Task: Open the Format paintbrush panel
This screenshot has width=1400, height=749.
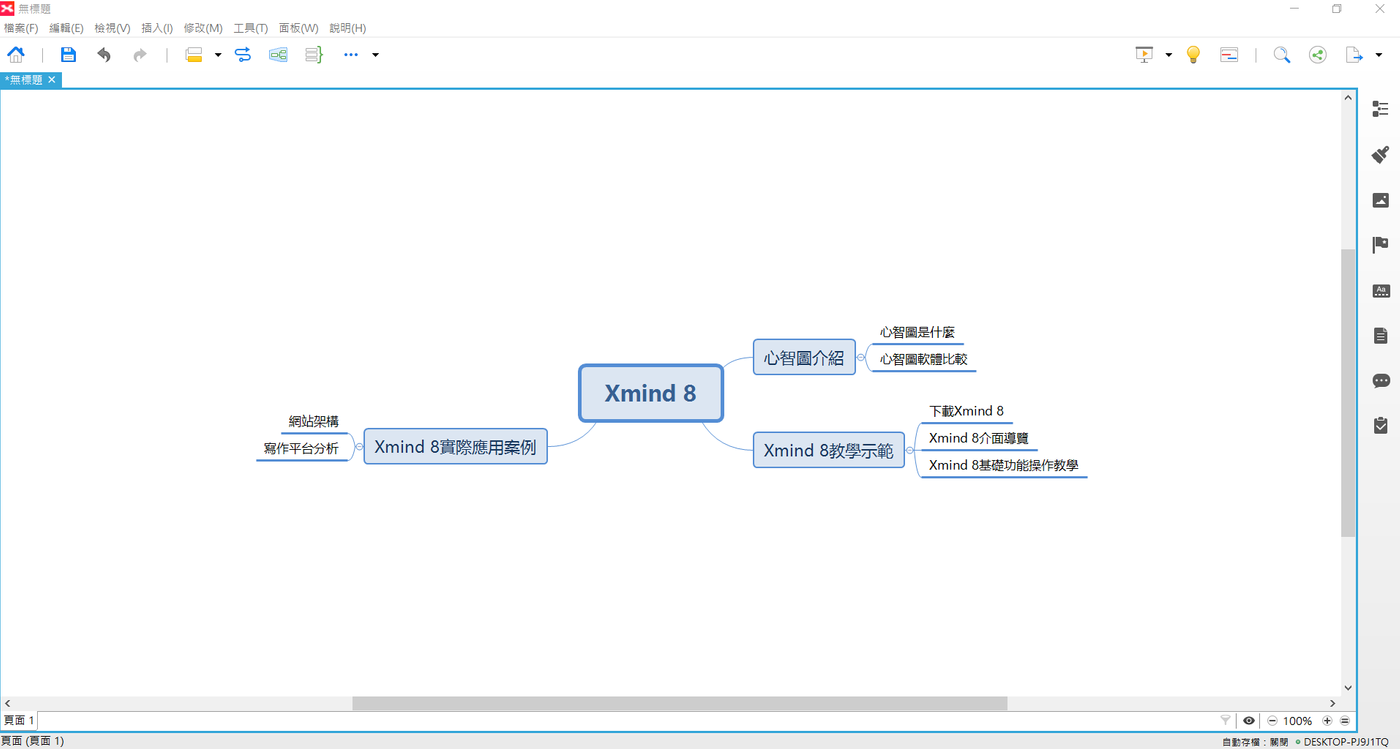Action: (x=1381, y=154)
